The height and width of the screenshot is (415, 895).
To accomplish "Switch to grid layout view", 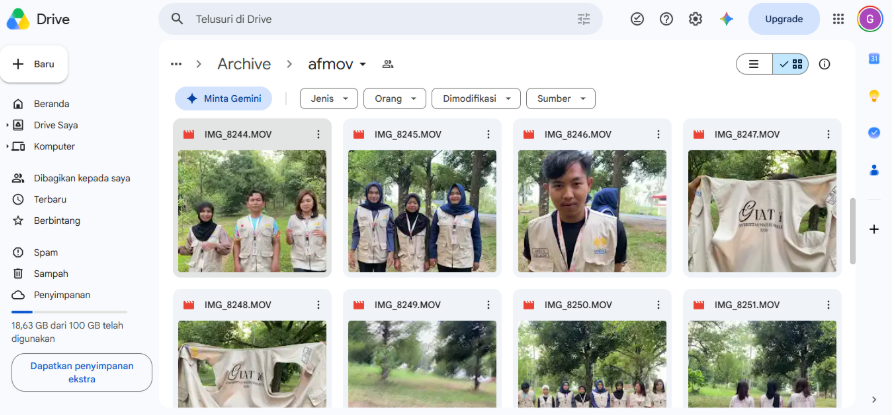I will (791, 64).
